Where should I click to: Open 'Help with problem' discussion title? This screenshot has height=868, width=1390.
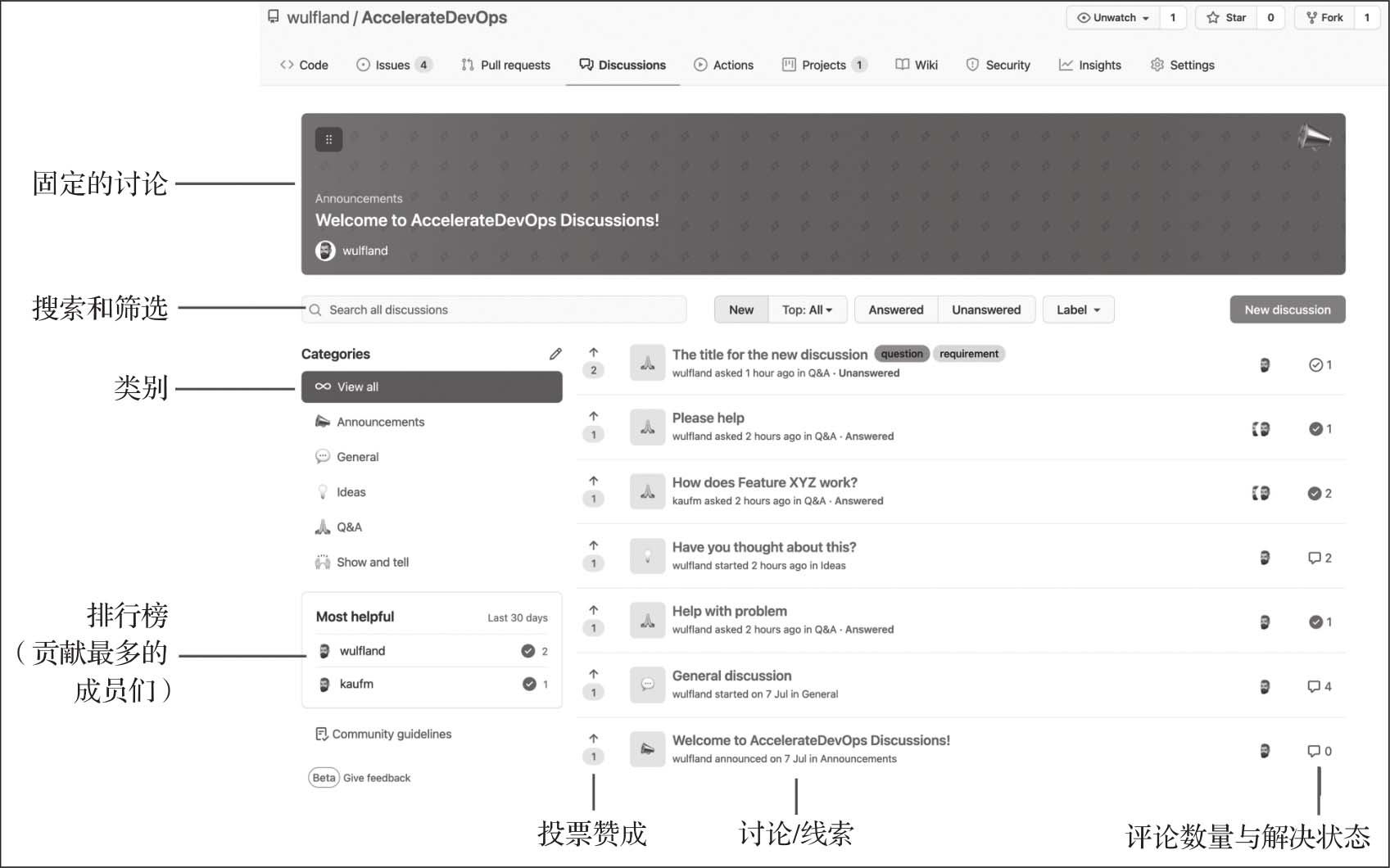(x=730, y=611)
